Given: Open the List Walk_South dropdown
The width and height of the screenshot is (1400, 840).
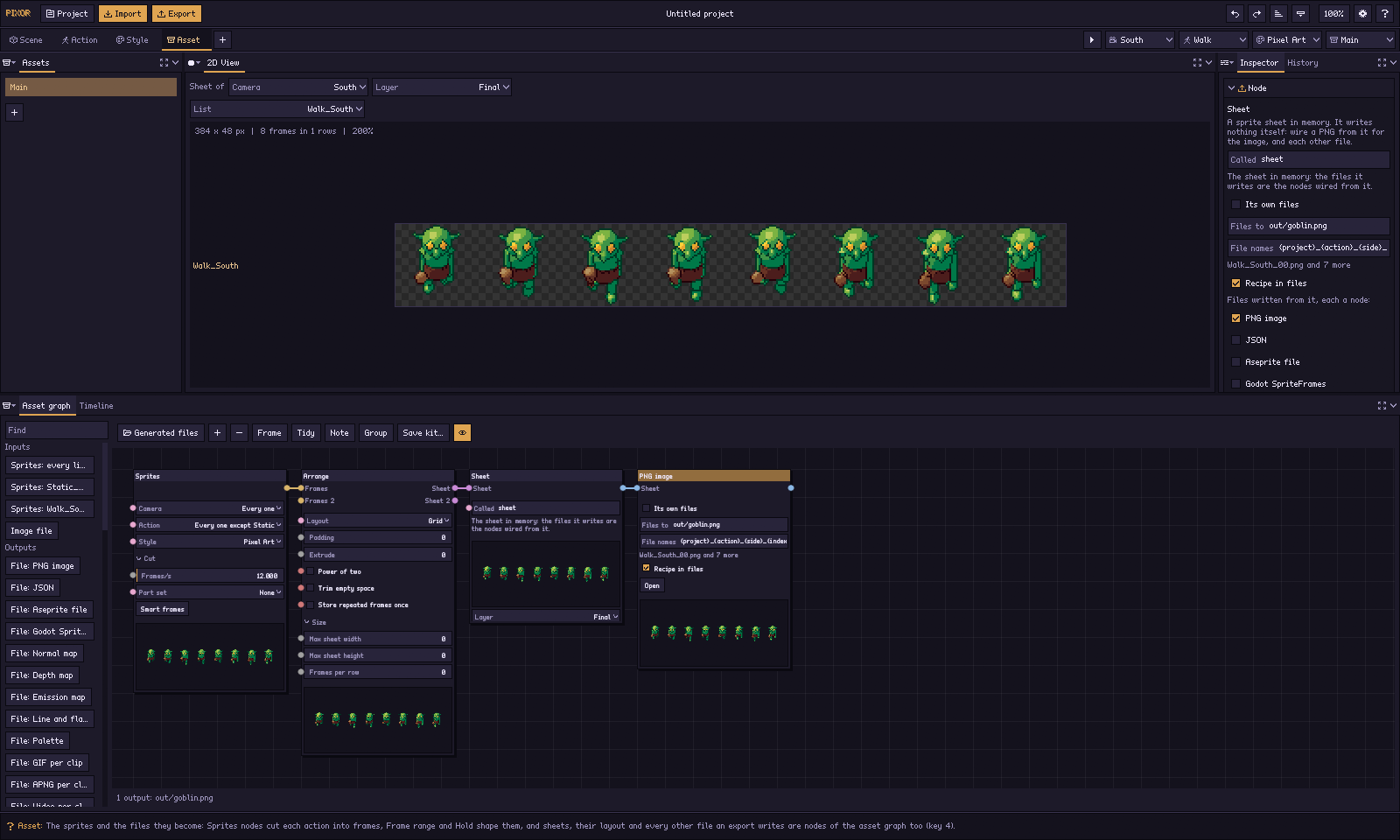Looking at the screenshot, I should [x=277, y=109].
